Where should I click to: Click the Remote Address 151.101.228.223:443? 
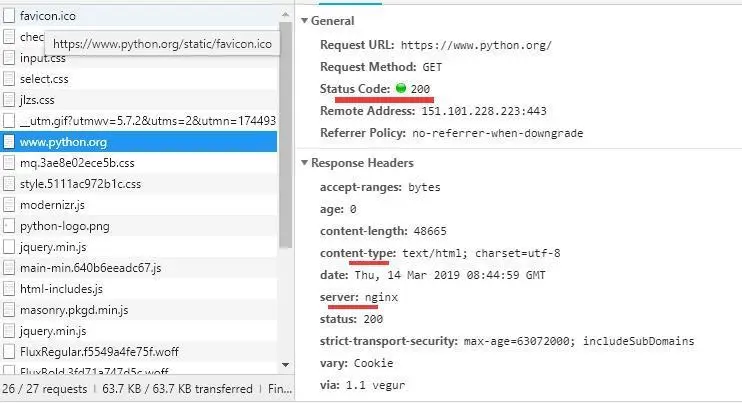point(484,111)
